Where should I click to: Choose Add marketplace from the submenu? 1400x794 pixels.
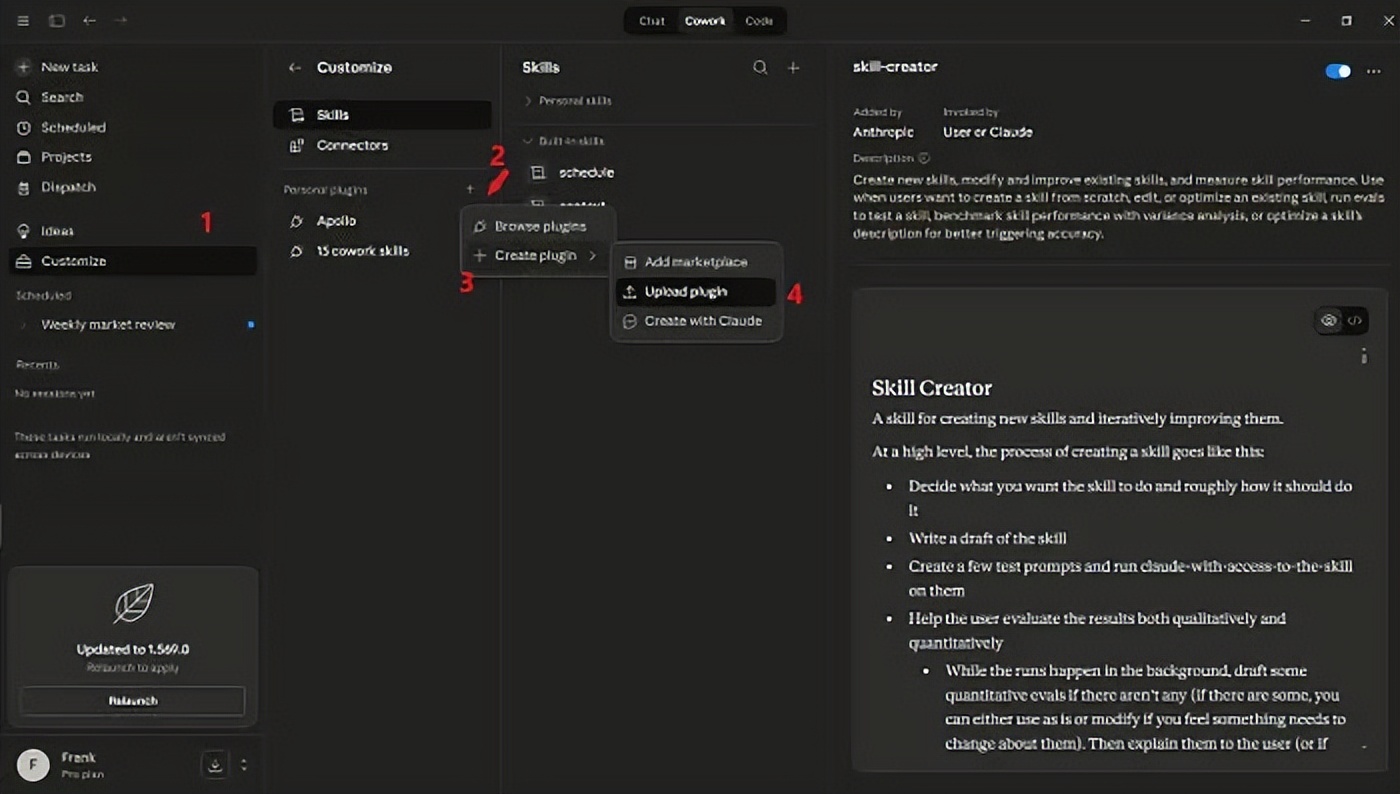pyautogui.click(x=696, y=262)
